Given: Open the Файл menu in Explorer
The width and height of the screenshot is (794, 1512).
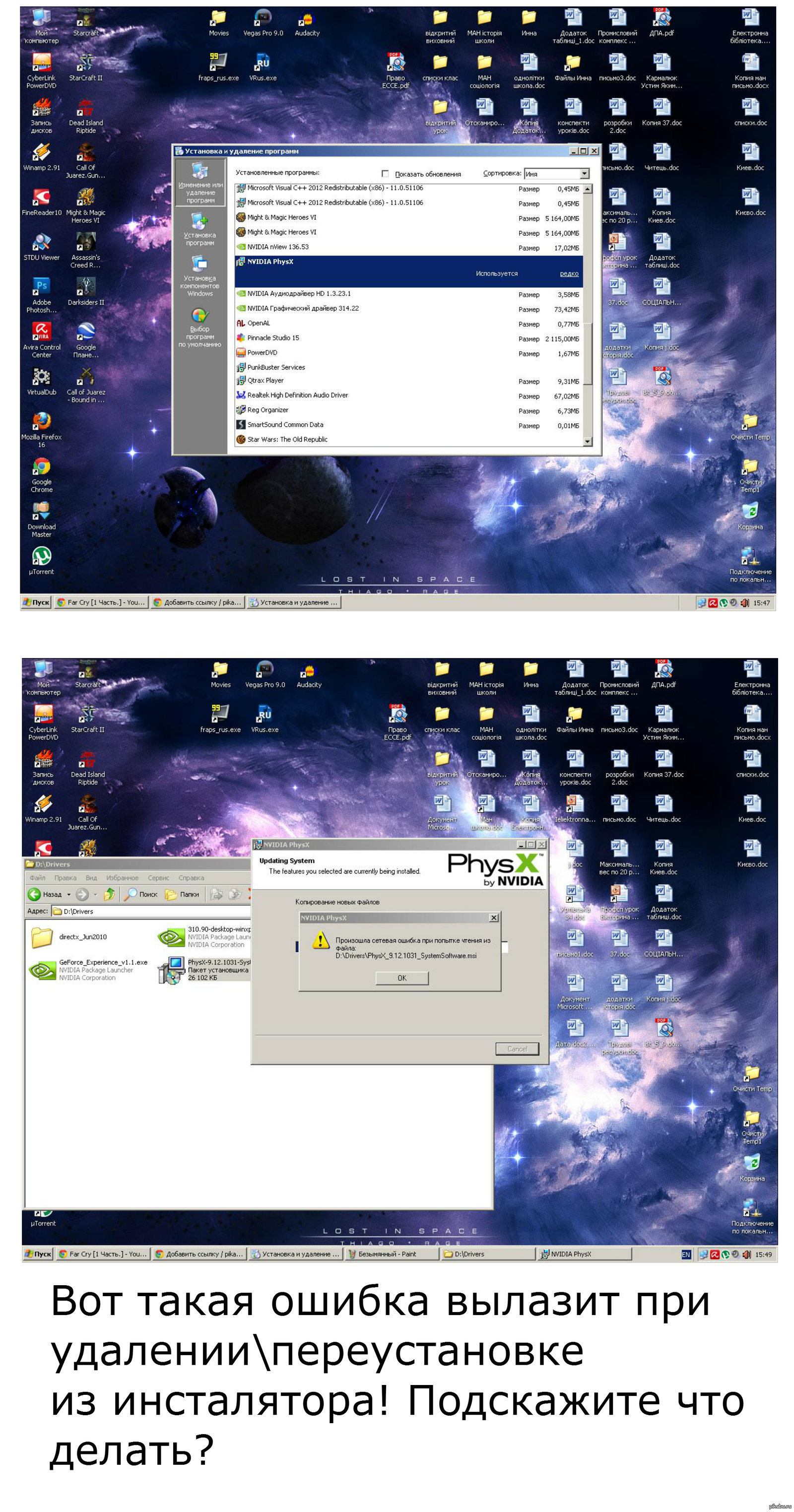Looking at the screenshot, I should tap(37, 877).
